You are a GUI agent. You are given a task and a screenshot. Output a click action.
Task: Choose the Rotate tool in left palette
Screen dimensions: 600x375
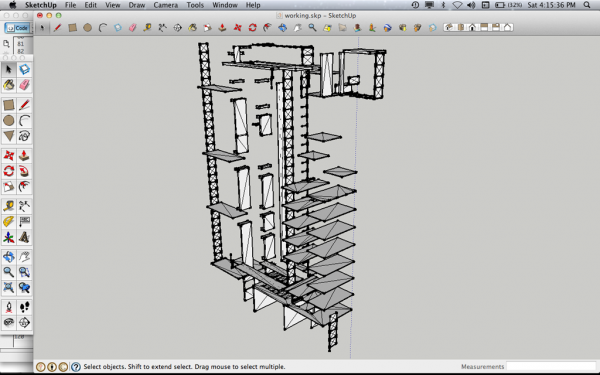point(9,171)
